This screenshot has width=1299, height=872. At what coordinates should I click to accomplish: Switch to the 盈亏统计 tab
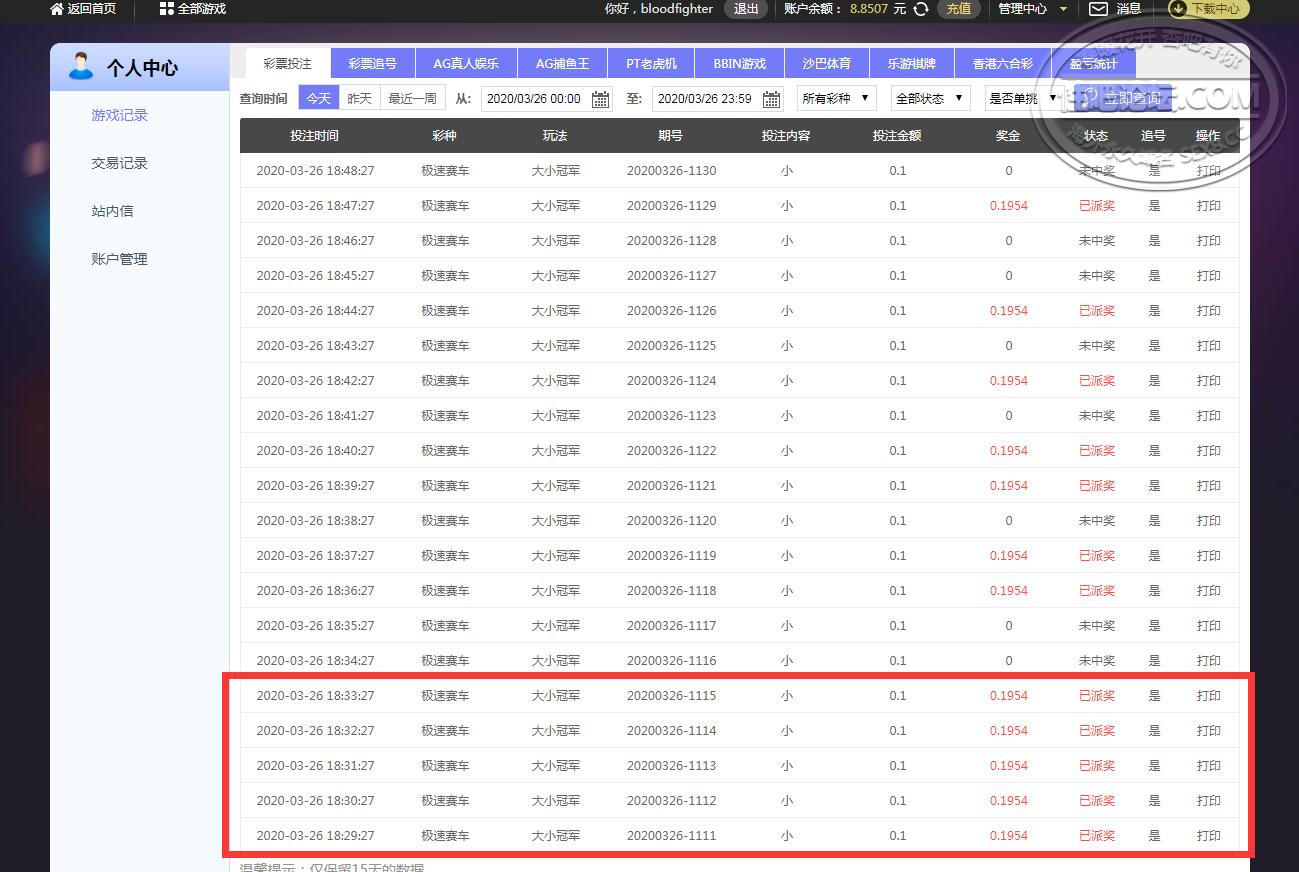pyautogui.click(x=1093, y=64)
